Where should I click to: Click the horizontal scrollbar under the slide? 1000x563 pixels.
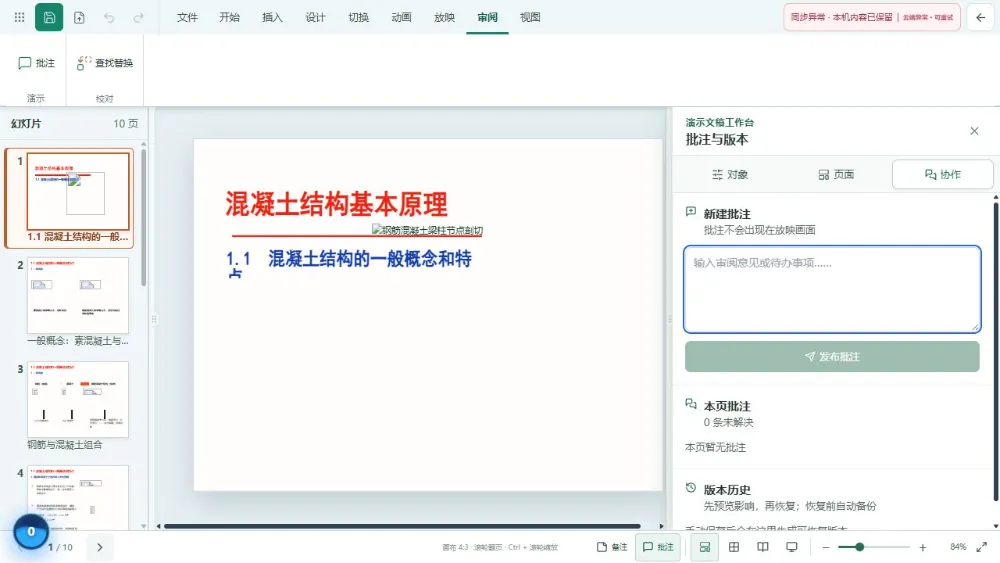coord(402,526)
